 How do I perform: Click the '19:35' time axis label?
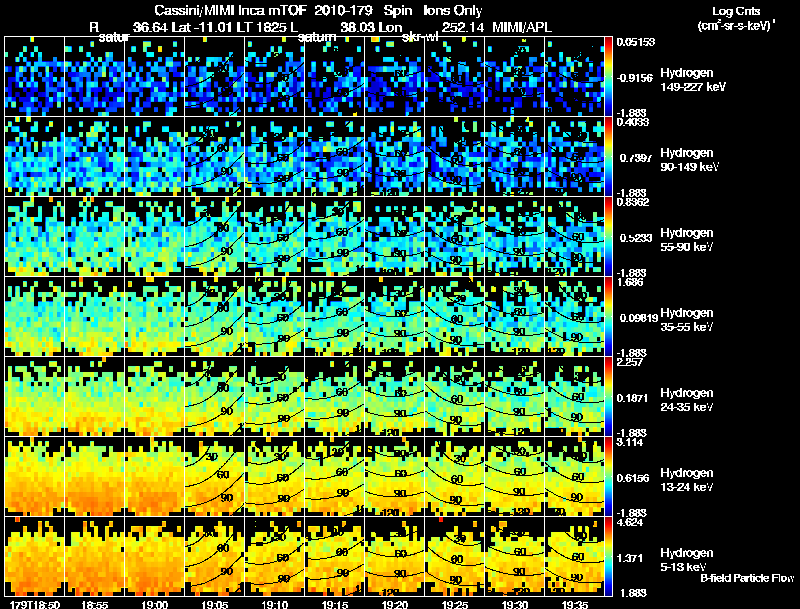point(574,604)
